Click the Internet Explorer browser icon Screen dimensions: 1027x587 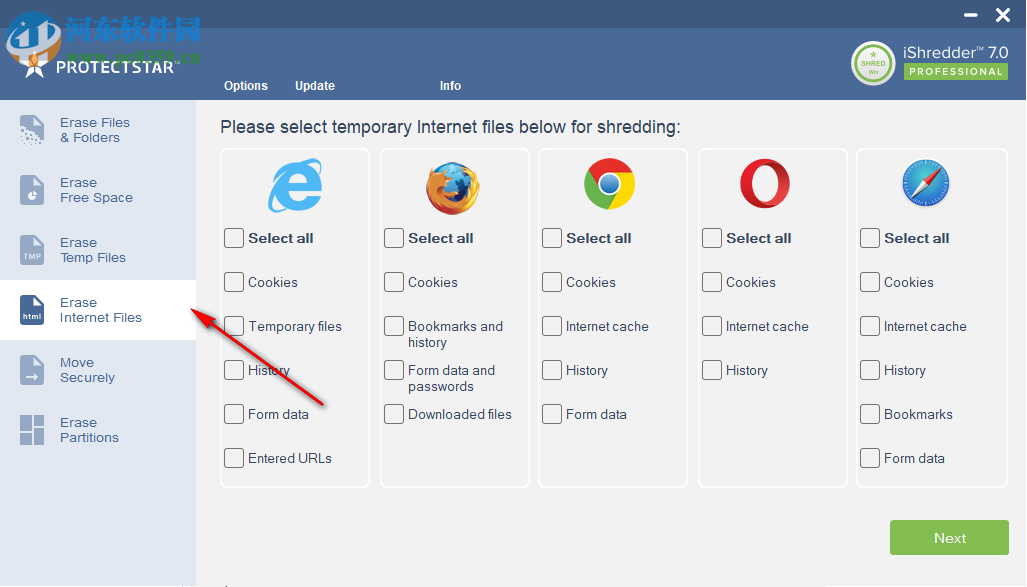[x=295, y=185]
